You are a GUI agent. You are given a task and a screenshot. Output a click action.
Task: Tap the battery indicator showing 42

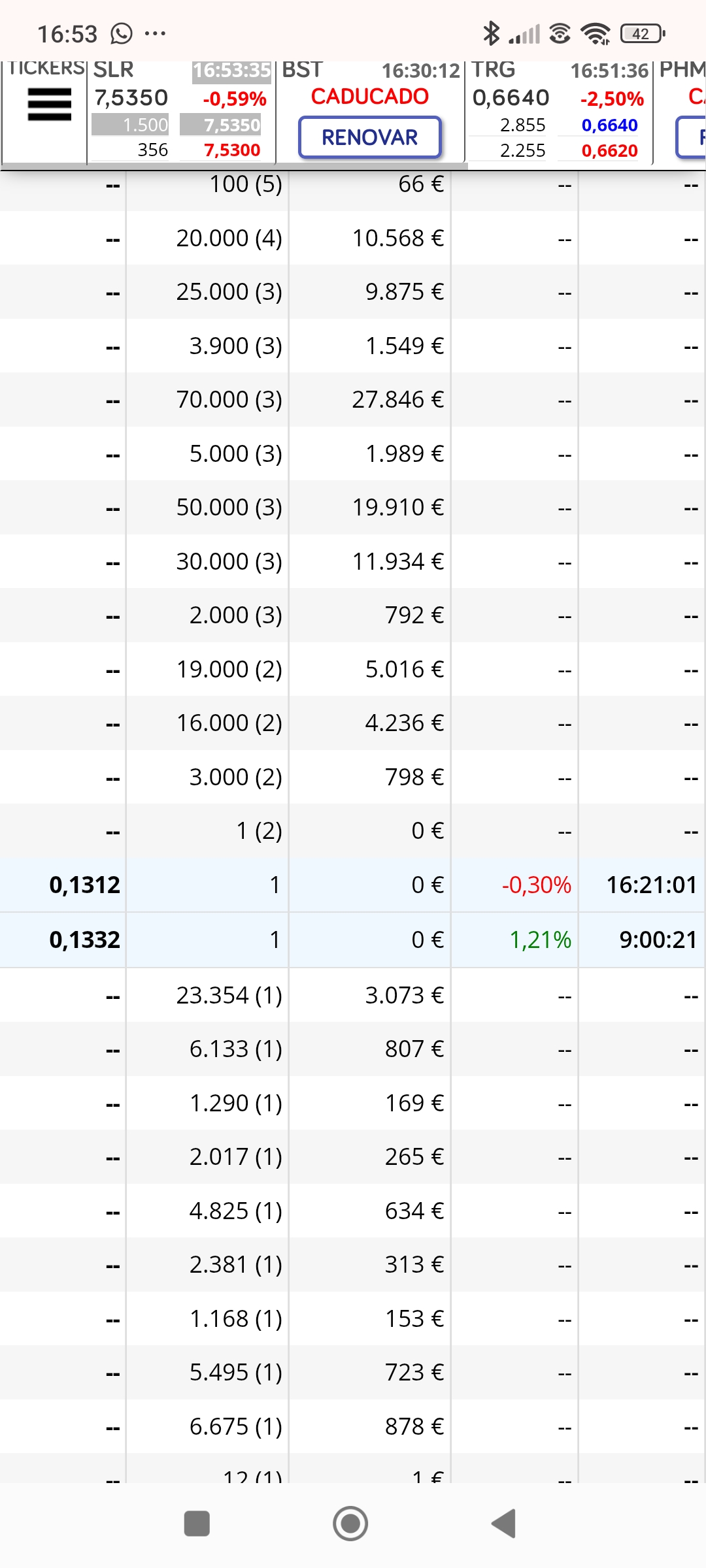pyautogui.click(x=643, y=33)
